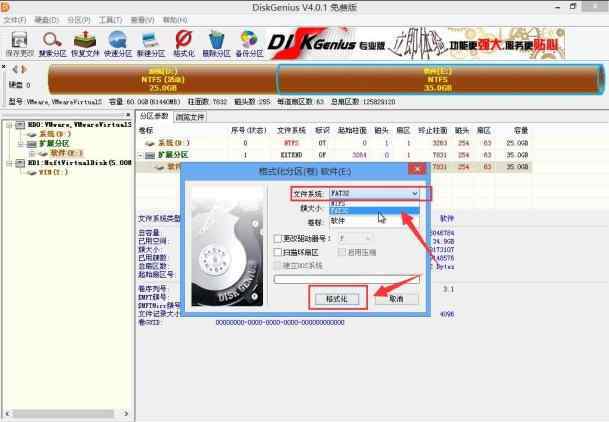The image size is (609, 422).
Task: Click the EXTEND file system cell
Action: (x=291, y=155)
